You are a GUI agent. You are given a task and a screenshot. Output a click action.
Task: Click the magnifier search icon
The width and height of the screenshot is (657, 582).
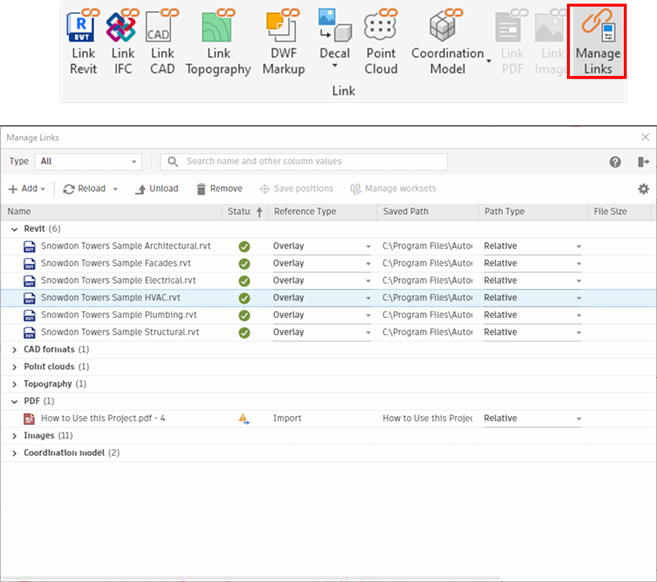(173, 162)
